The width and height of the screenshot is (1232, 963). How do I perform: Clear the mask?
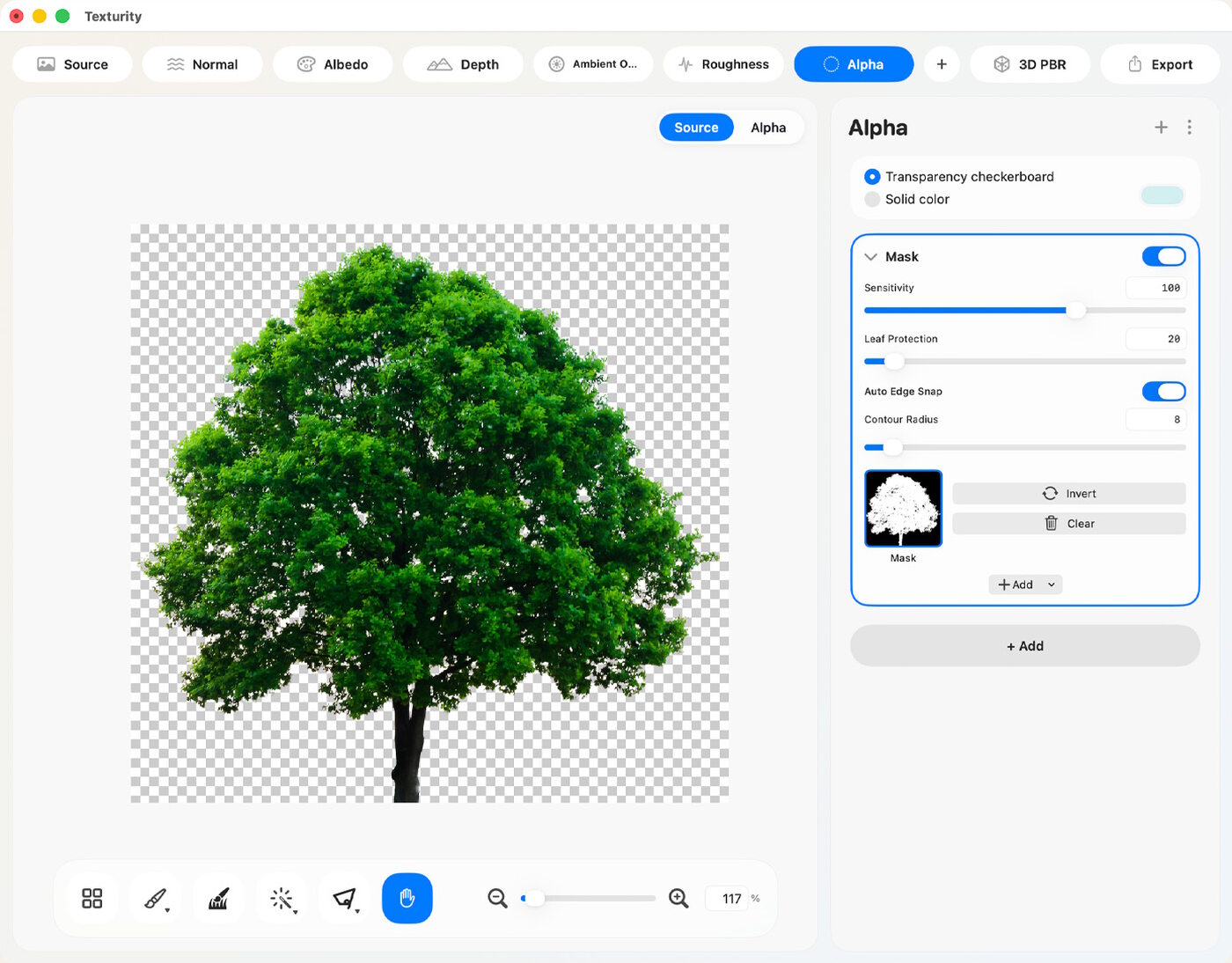click(x=1069, y=524)
